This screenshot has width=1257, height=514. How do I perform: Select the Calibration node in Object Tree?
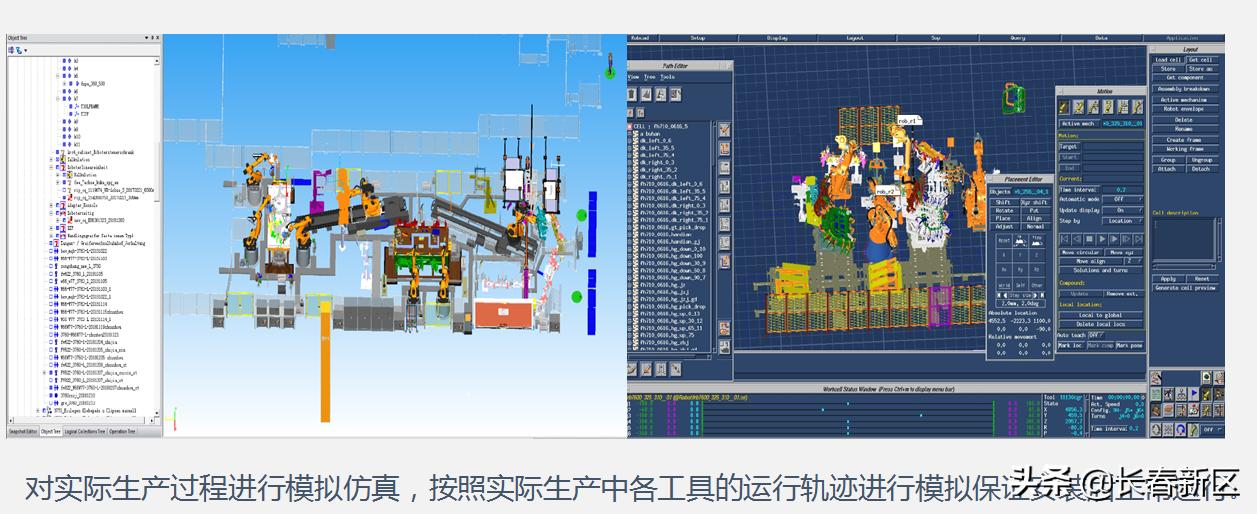point(78,158)
